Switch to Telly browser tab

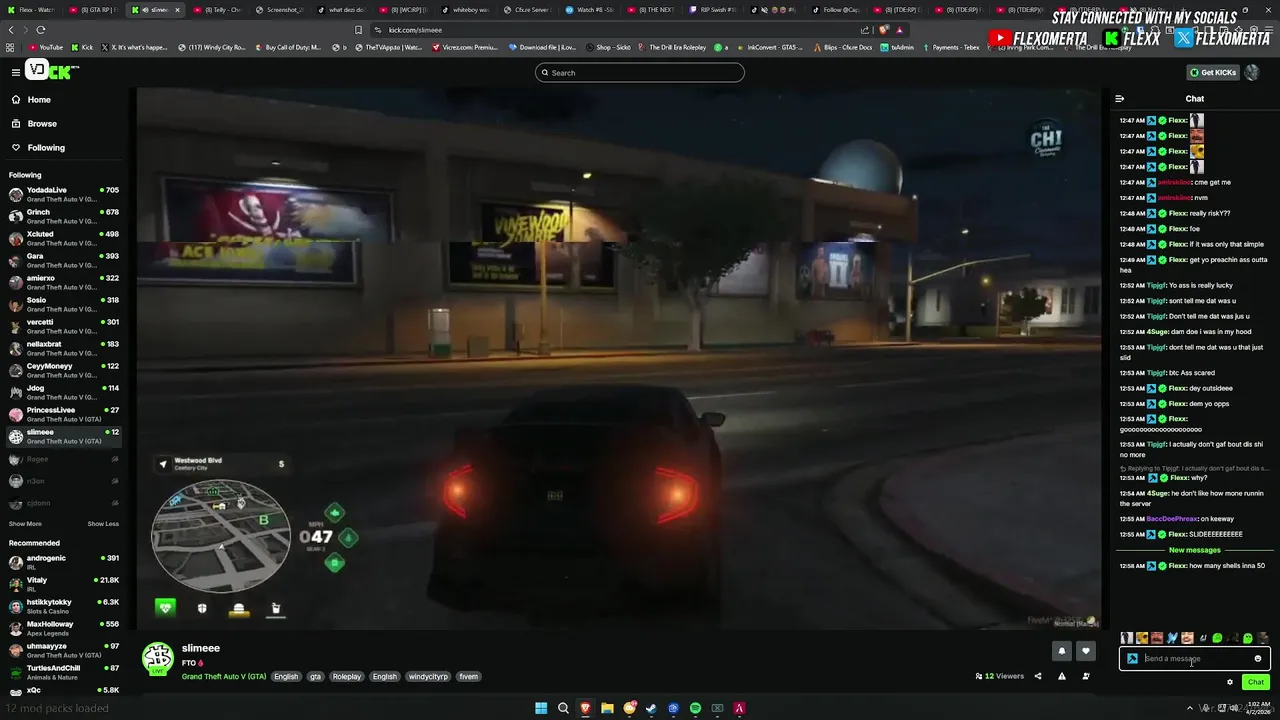(x=218, y=10)
